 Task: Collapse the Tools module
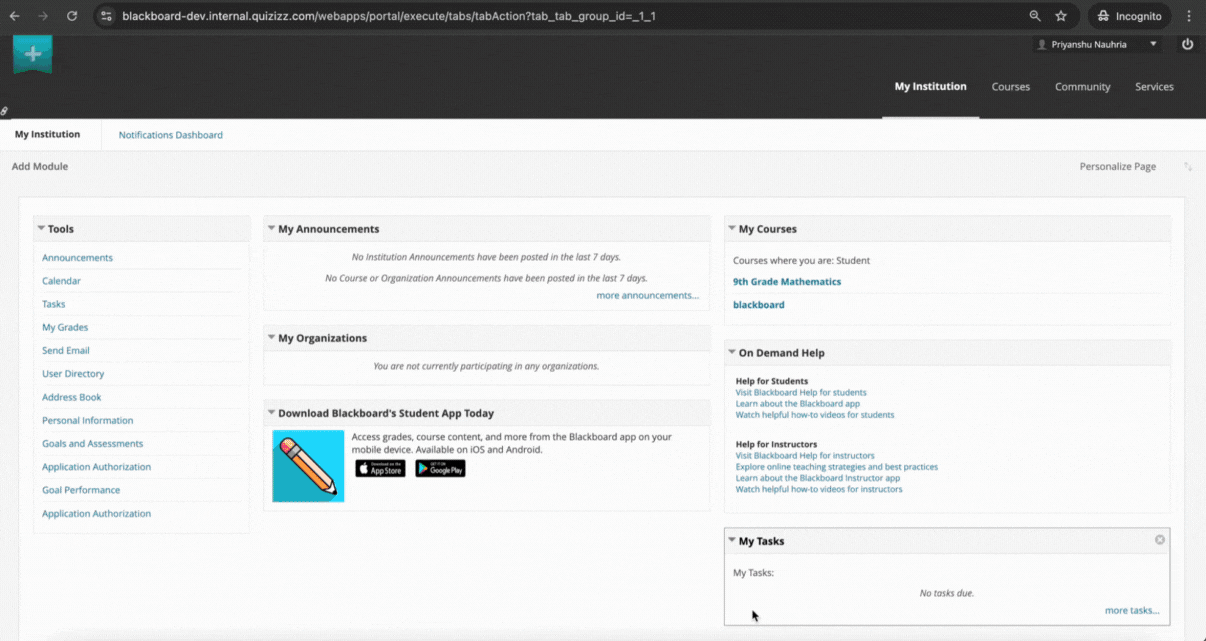[41, 228]
